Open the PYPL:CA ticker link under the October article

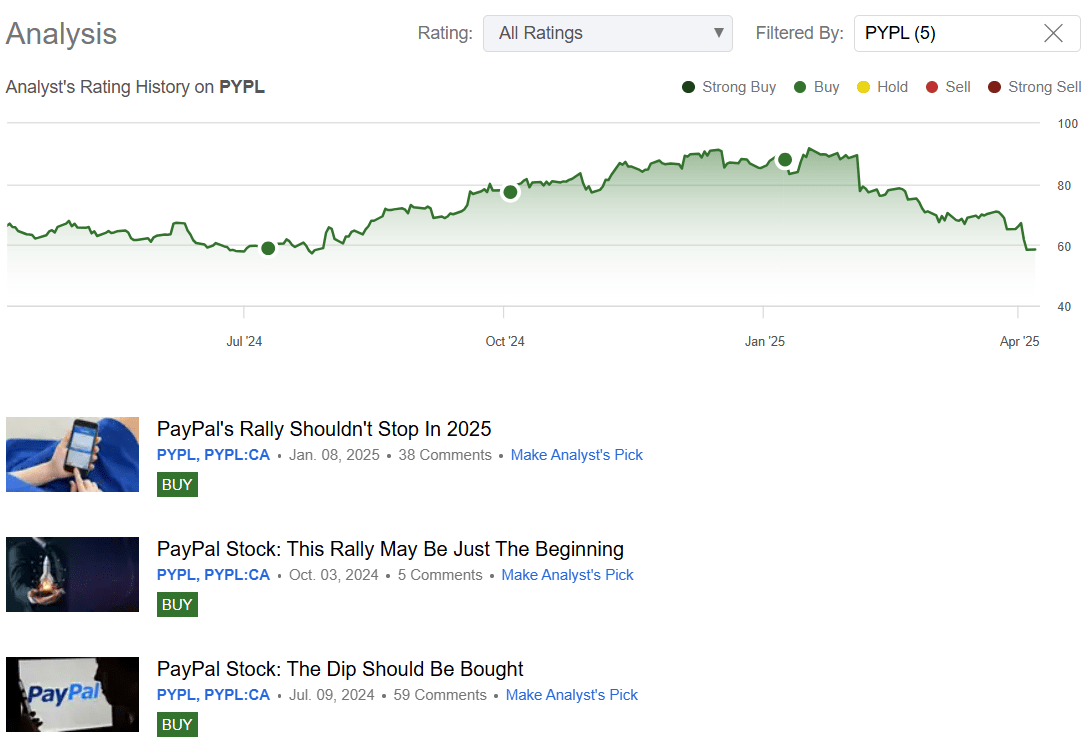point(237,575)
